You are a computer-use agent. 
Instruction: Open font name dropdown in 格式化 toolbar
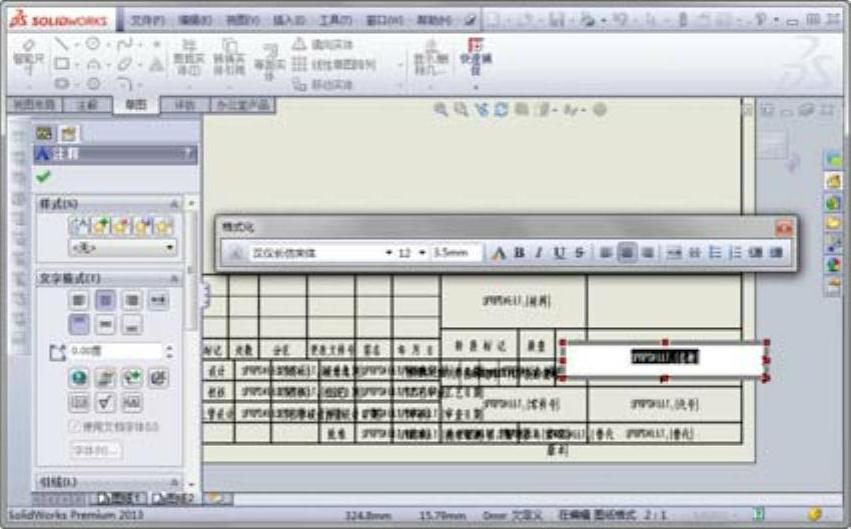tap(389, 253)
